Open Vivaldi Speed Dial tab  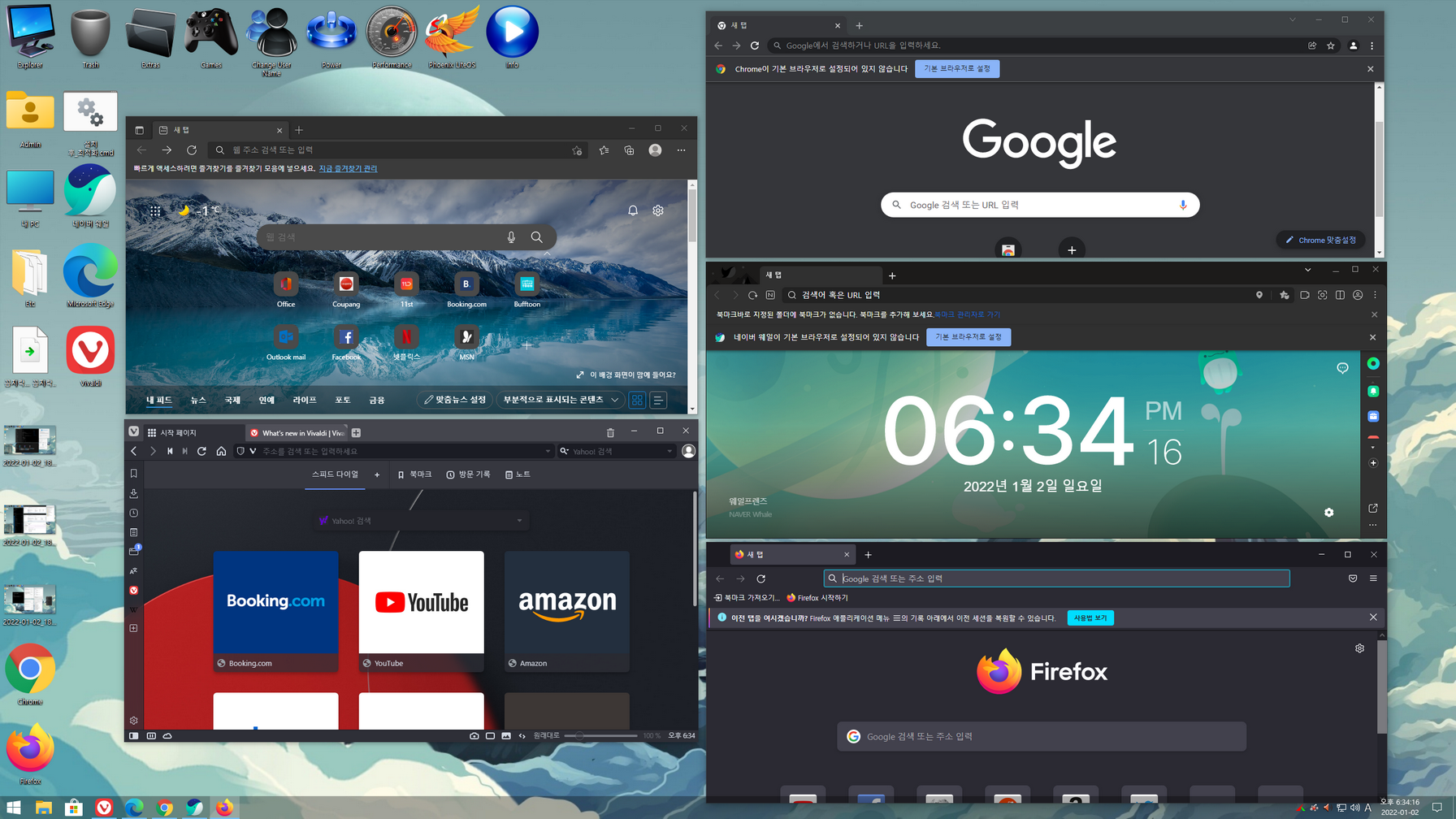coord(335,474)
